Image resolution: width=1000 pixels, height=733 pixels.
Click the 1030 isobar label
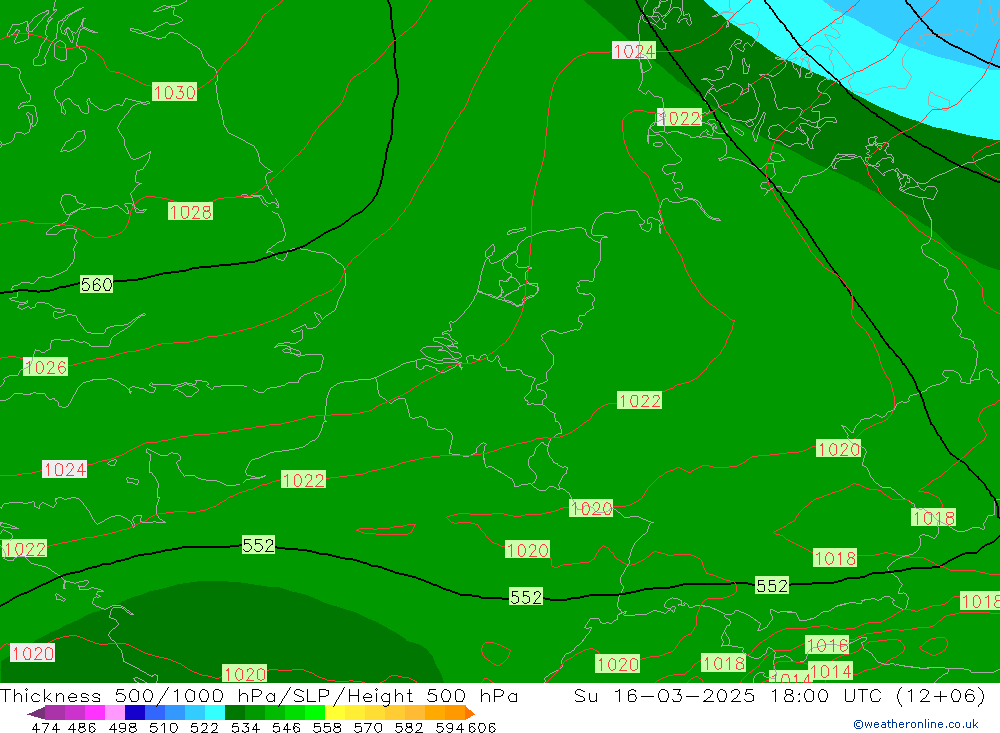point(174,93)
